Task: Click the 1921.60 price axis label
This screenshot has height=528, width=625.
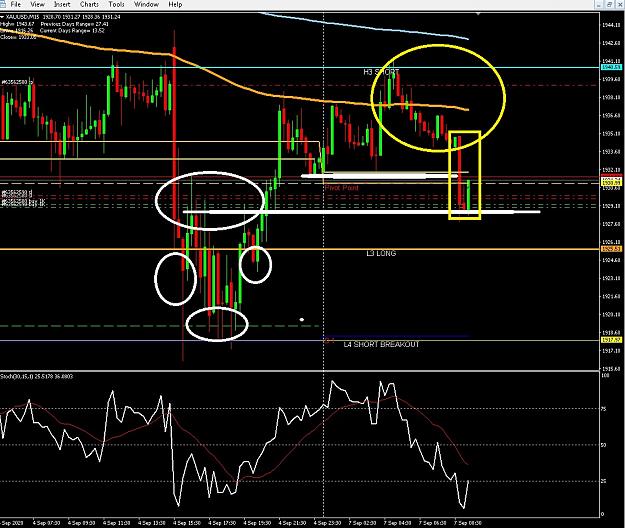Action: click(612, 296)
